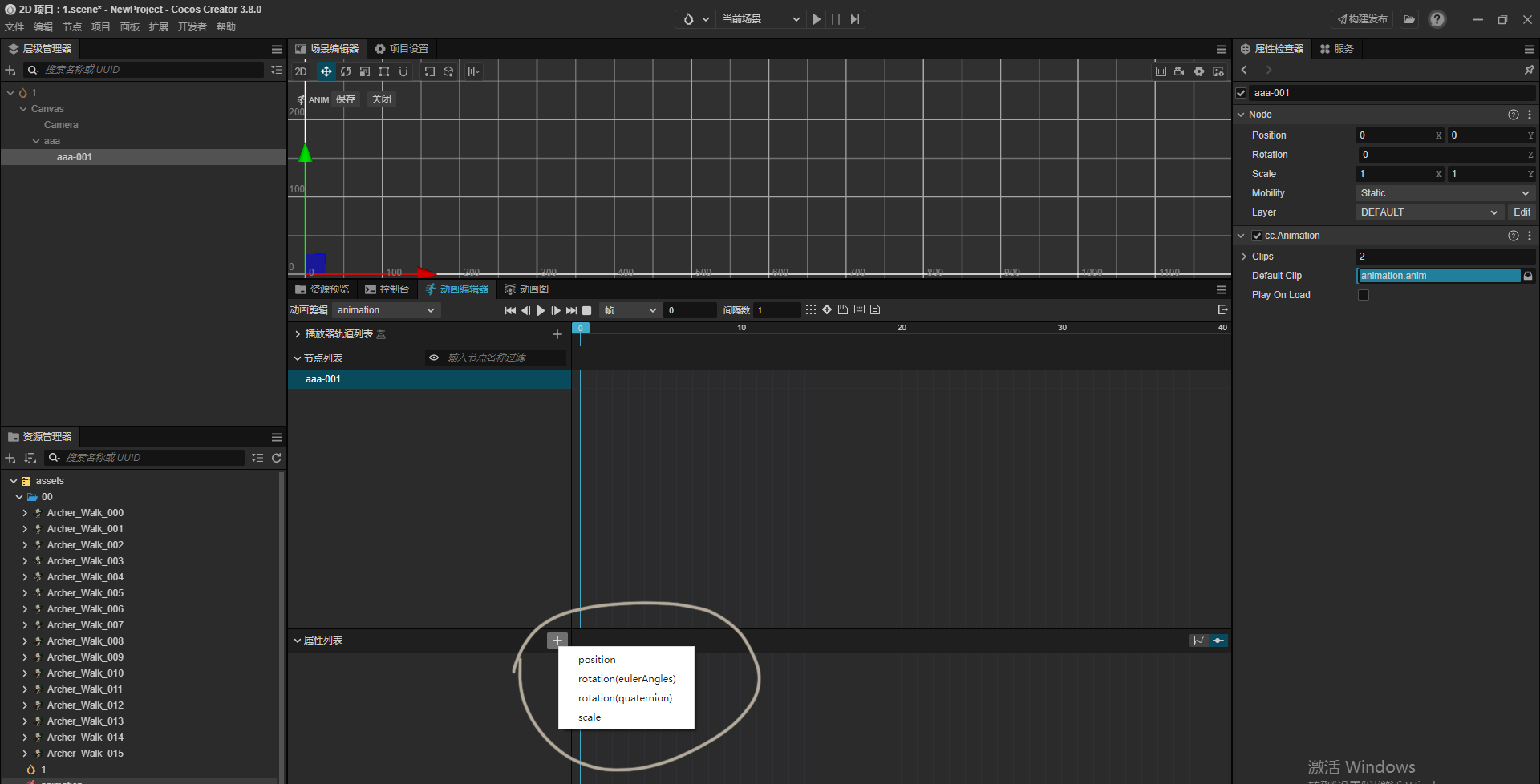Viewport: 1540px width, 784px height.
Task: Refresh the assets panel
Action: click(x=277, y=458)
